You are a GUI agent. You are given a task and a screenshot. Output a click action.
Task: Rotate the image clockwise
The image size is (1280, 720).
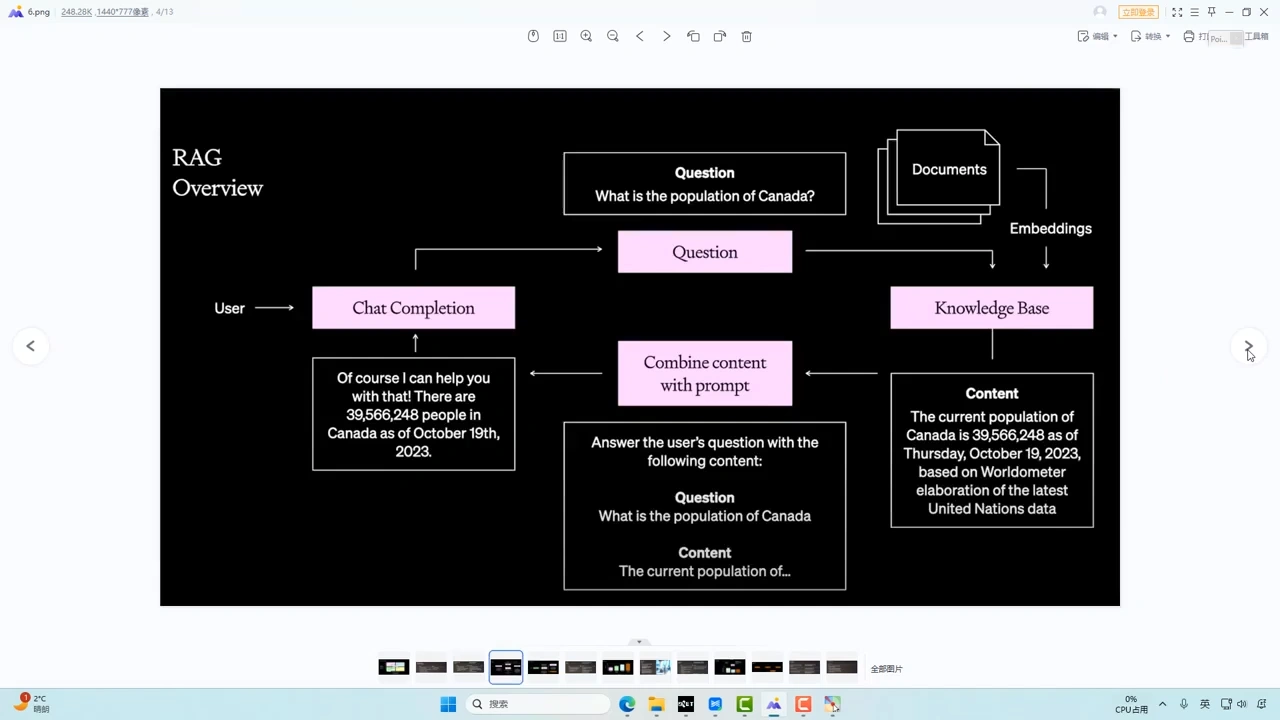coord(720,36)
